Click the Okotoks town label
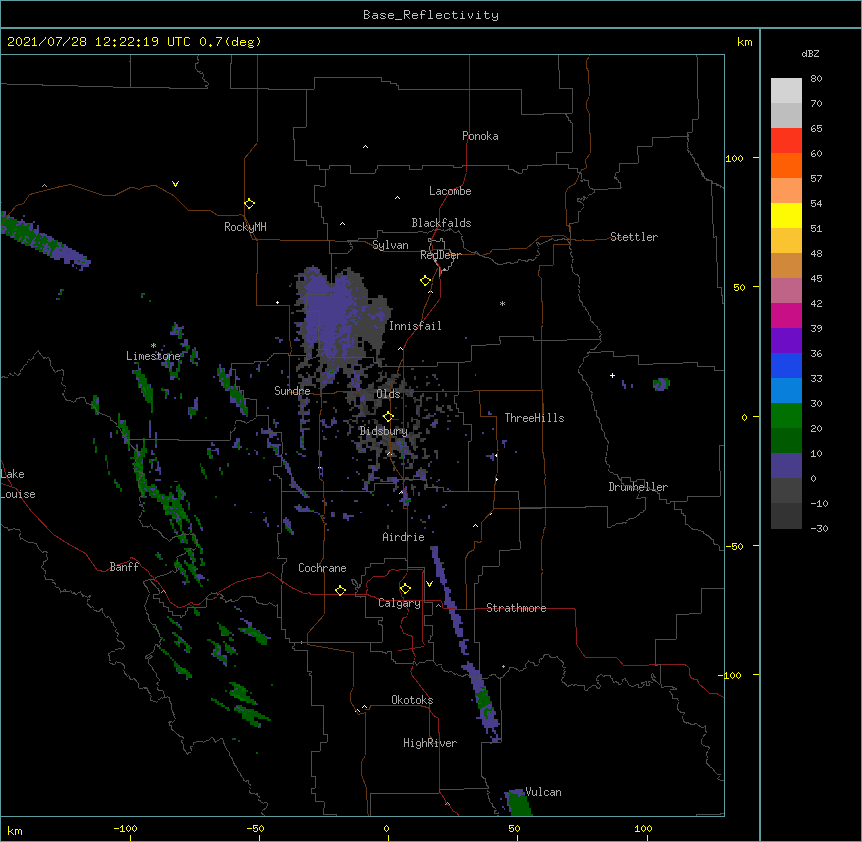Screen dimensions: 862x842 pos(412,700)
